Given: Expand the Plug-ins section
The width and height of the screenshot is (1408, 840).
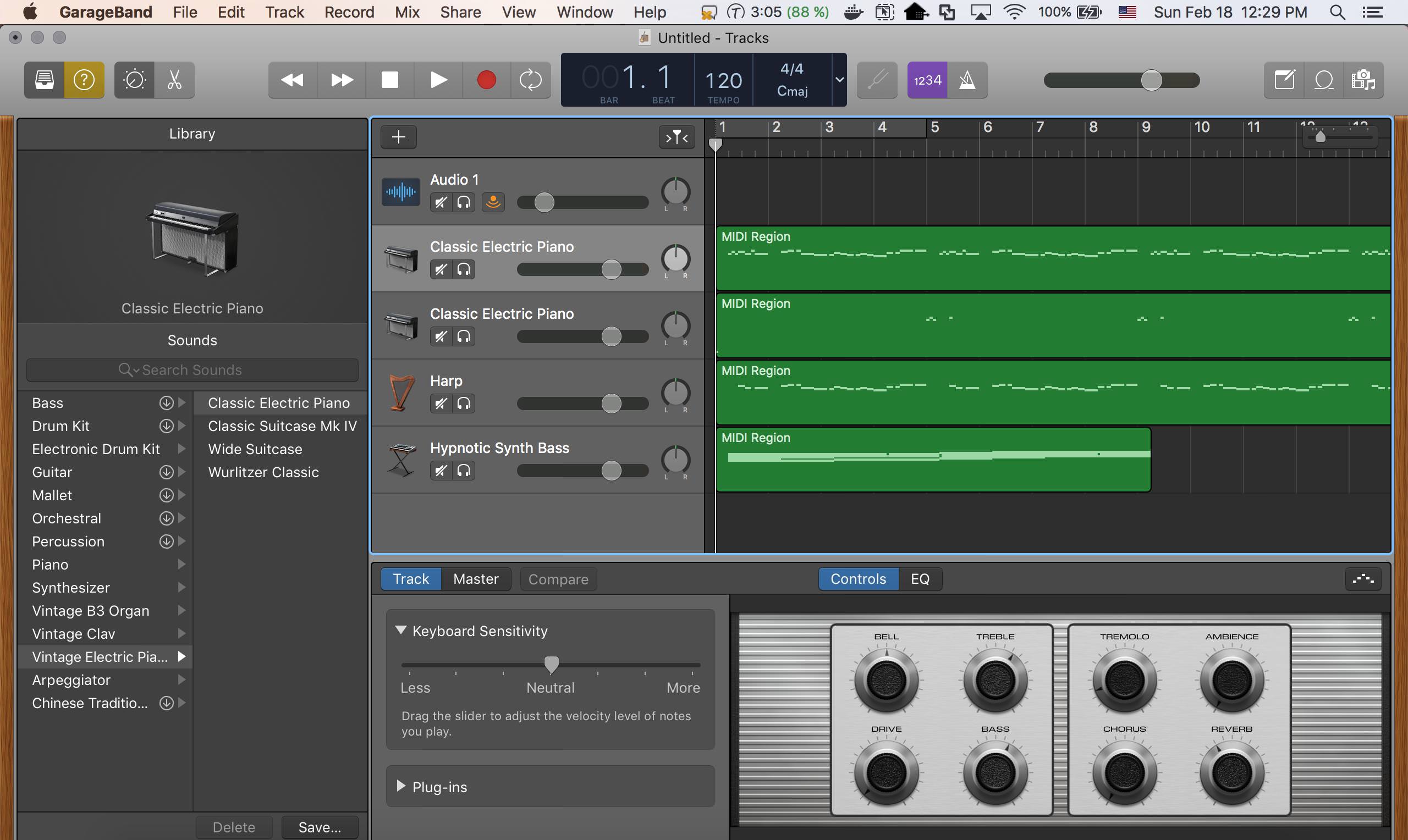Looking at the screenshot, I should [401, 786].
